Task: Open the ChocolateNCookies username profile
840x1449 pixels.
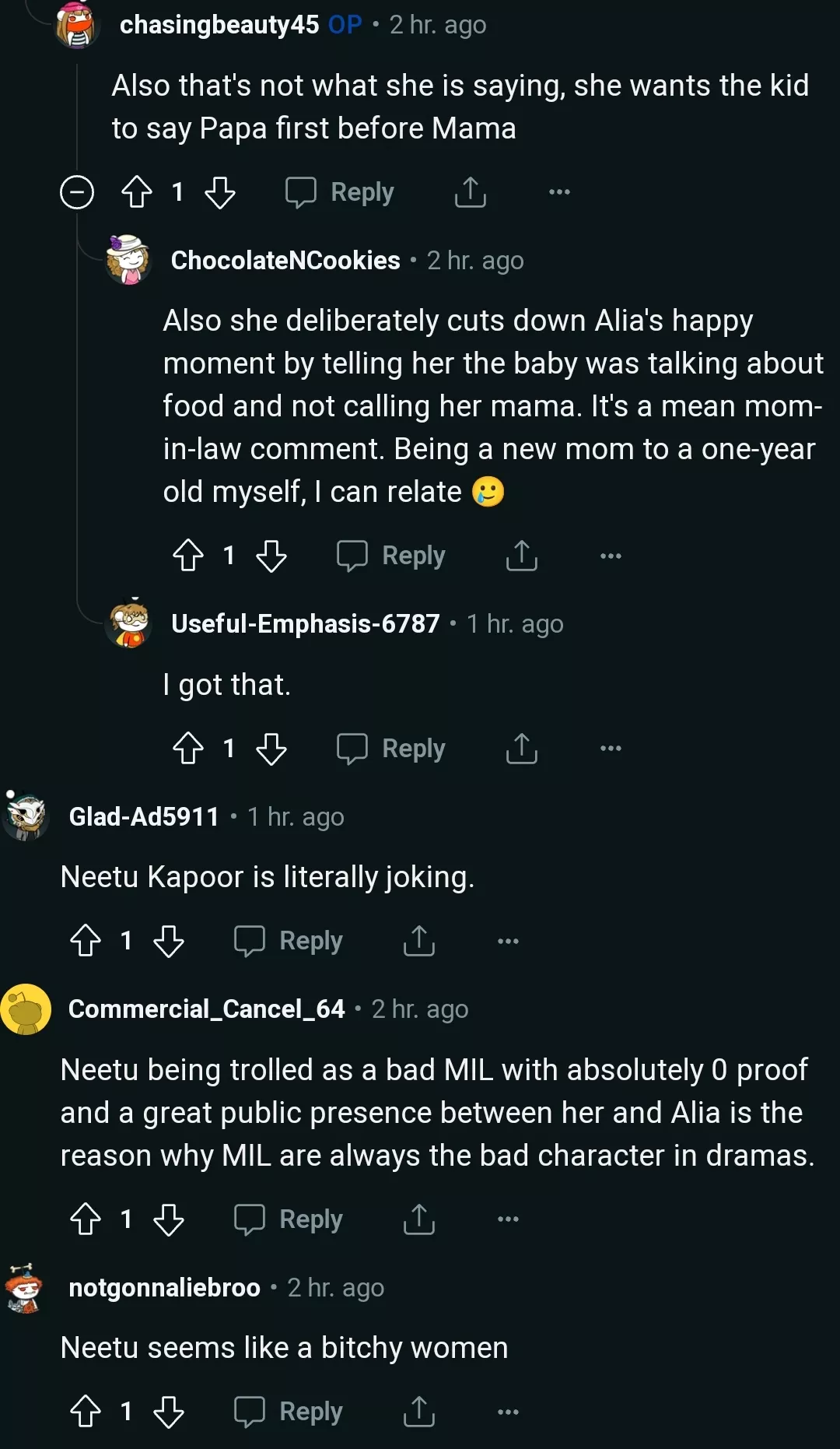Action: pos(285,260)
